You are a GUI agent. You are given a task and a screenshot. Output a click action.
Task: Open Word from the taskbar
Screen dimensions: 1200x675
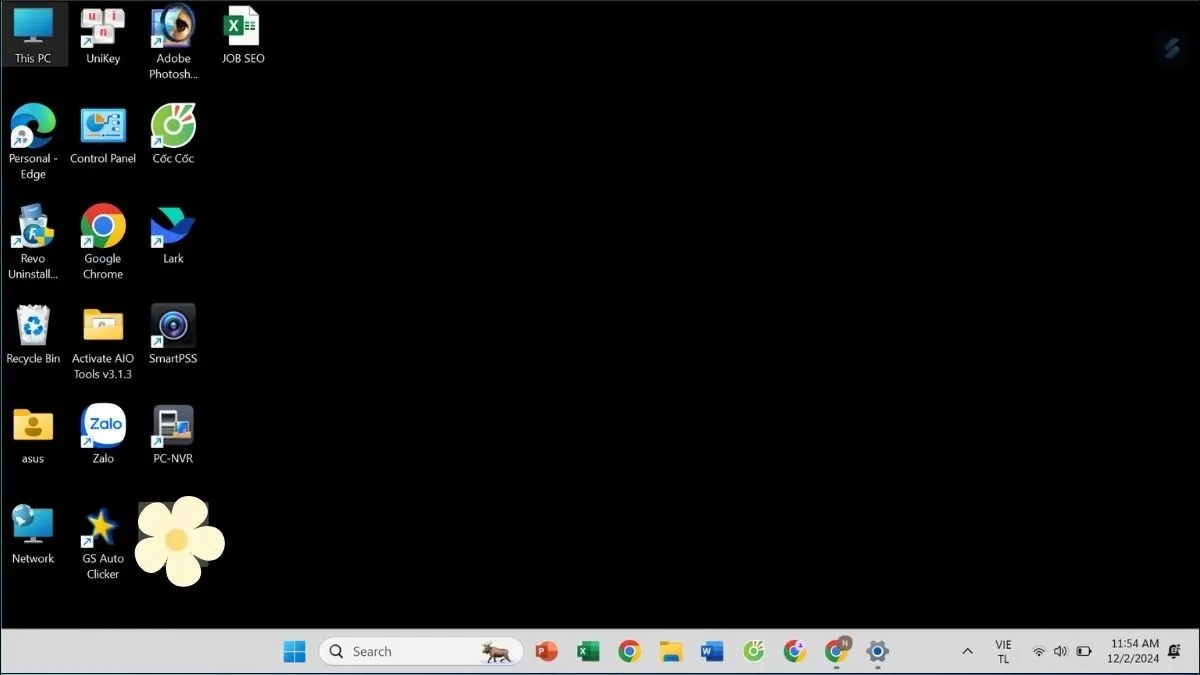[712, 652]
